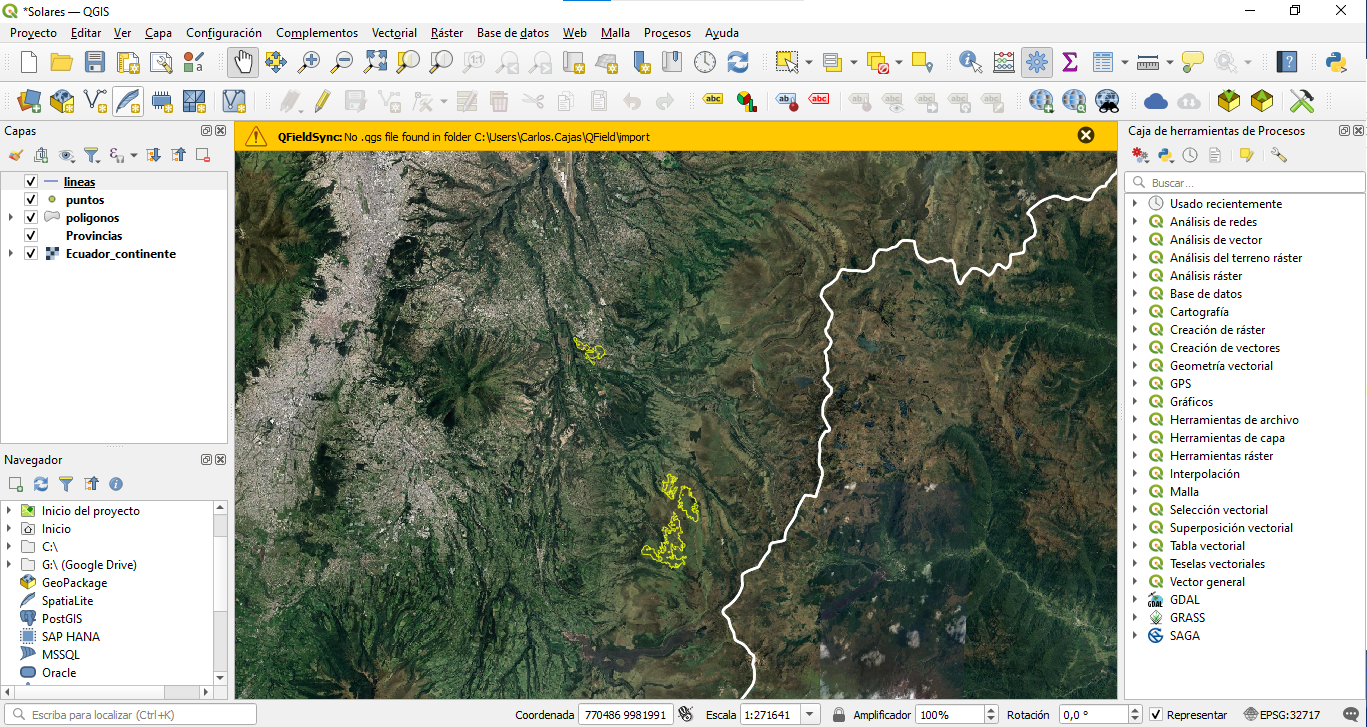This screenshot has height=727, width=1367.
Task: Open the plugin hammer and wrench tools icon
Action: tap(1301, 100)
